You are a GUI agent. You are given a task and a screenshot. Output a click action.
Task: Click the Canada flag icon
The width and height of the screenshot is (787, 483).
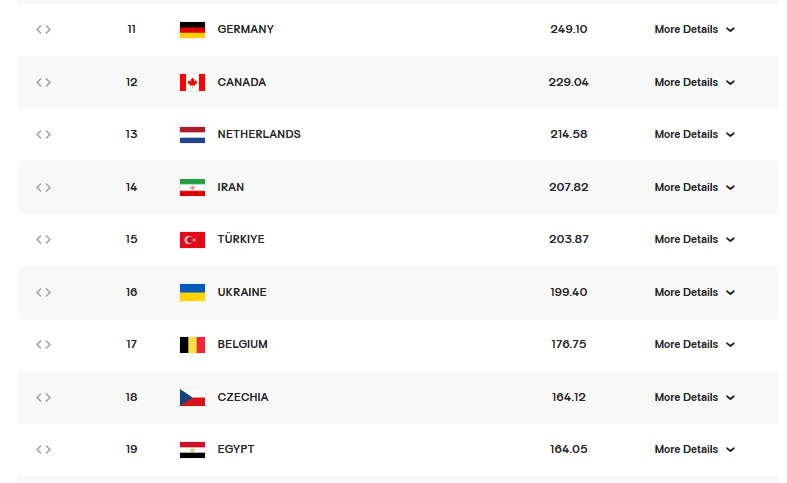192,82
